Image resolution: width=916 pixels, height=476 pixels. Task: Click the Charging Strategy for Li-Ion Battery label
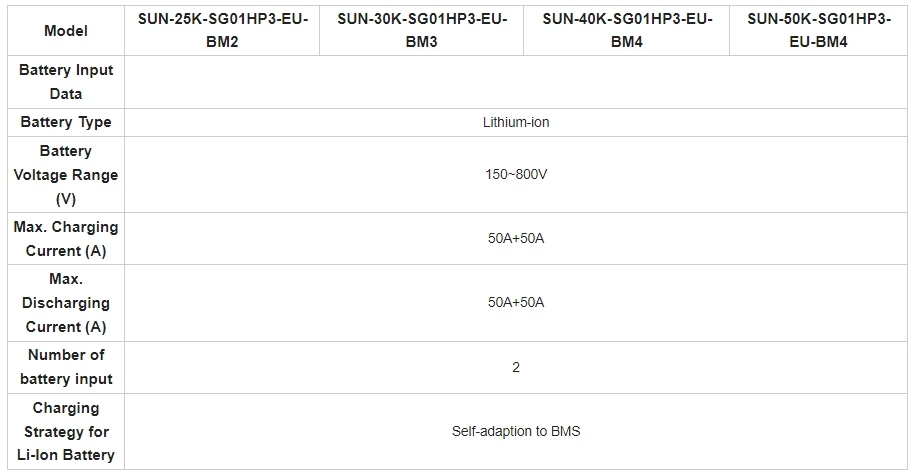(x=66, y=432)
